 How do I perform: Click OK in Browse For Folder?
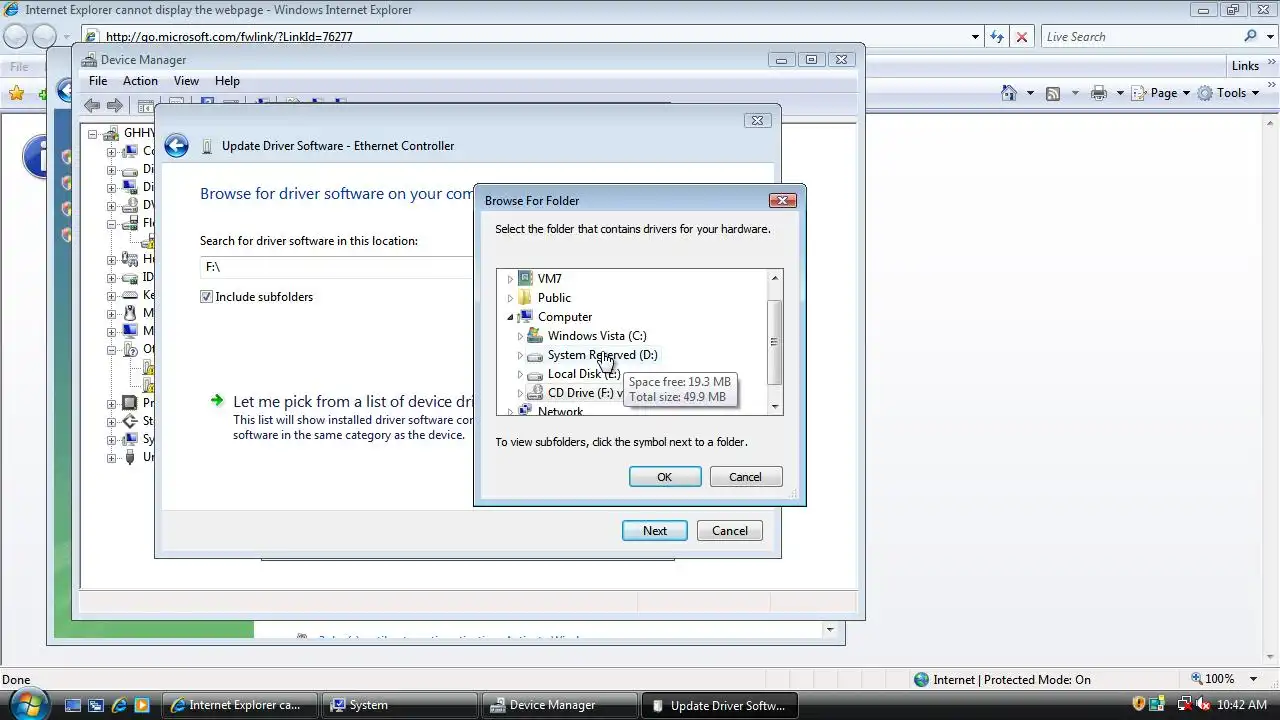pos(665,477)
